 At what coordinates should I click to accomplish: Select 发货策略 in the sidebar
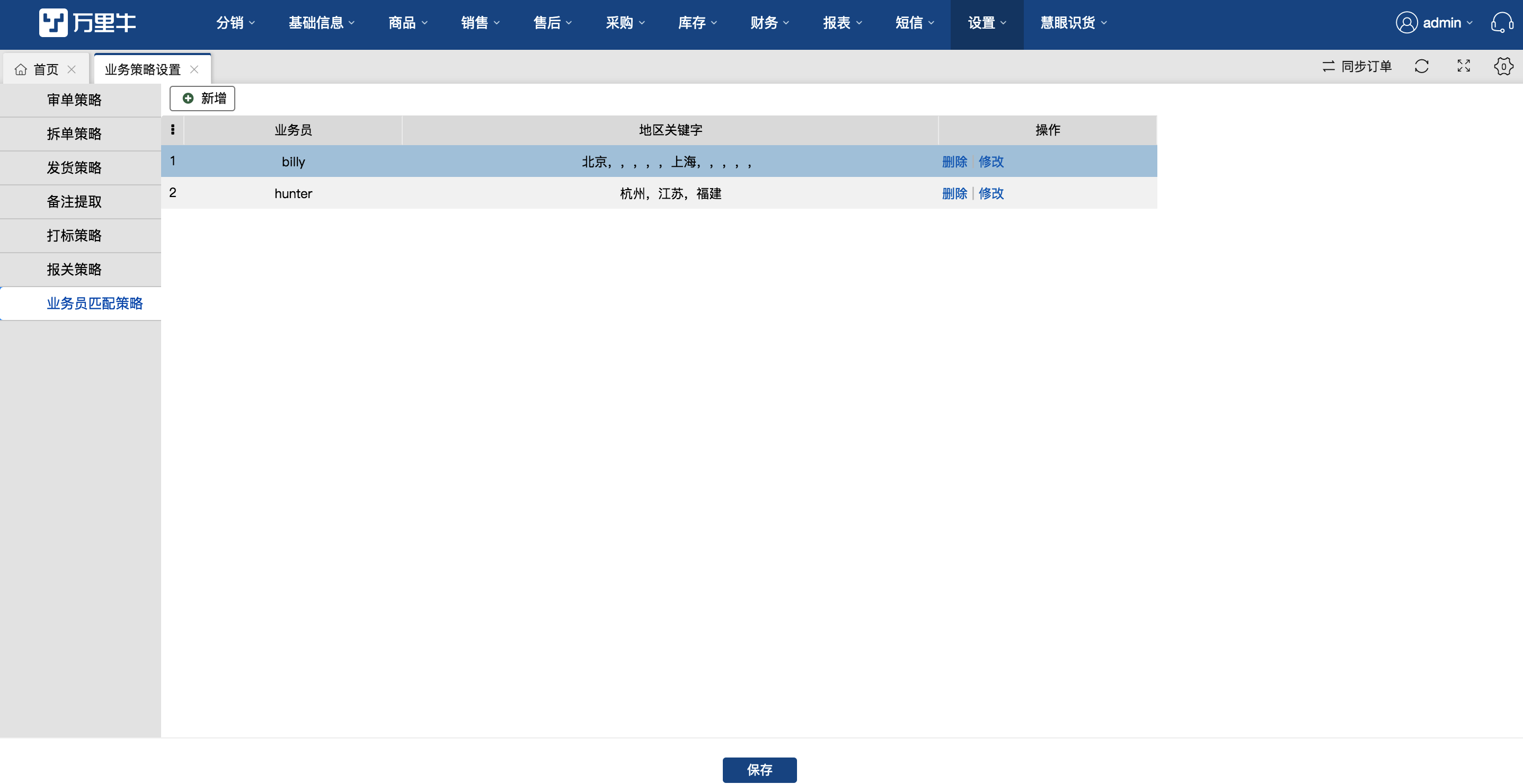point(81,168)
